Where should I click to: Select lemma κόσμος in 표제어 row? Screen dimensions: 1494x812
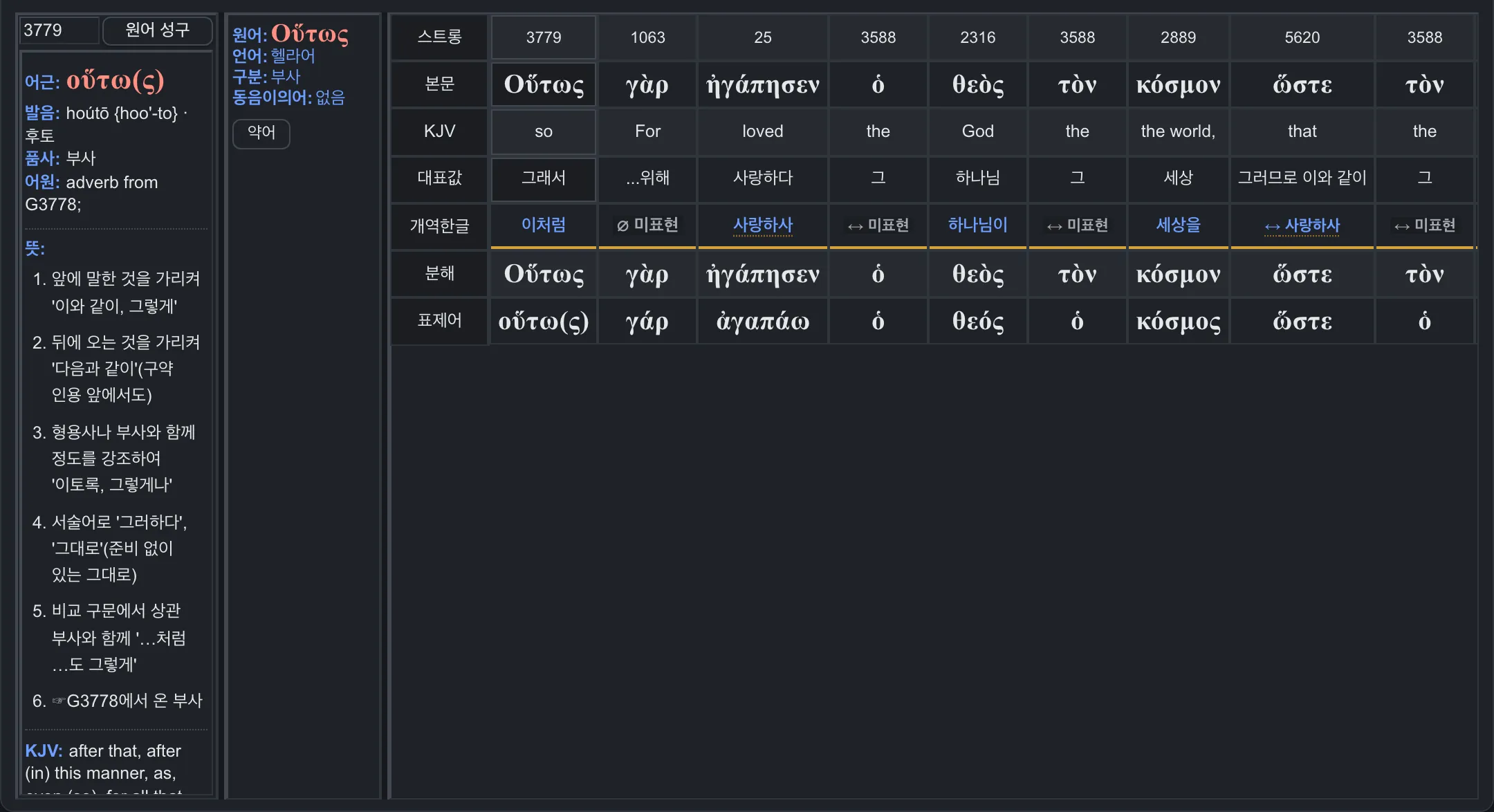pyautogui.click(x=1178, y=321)
